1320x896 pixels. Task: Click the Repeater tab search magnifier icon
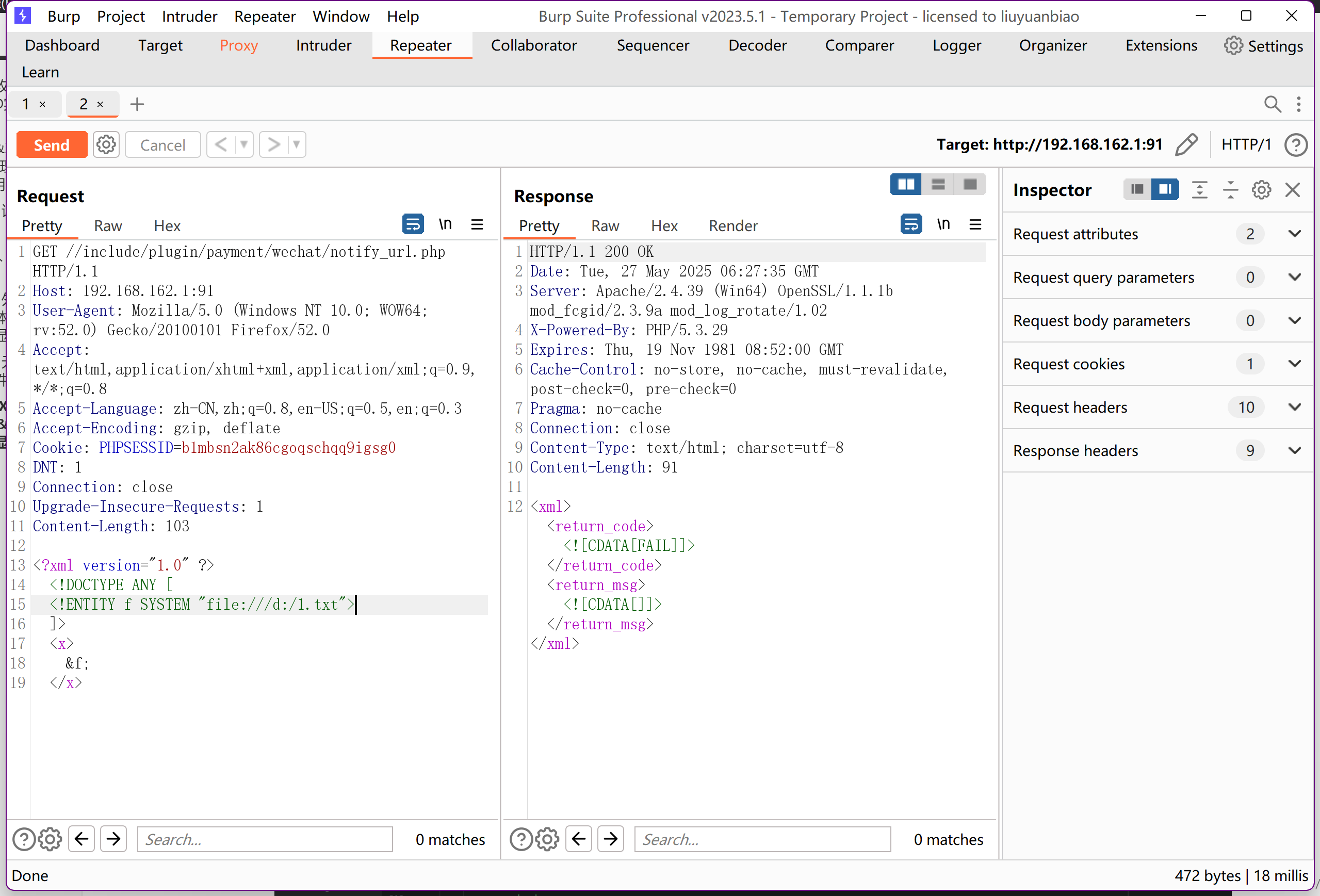point(1273,104)
